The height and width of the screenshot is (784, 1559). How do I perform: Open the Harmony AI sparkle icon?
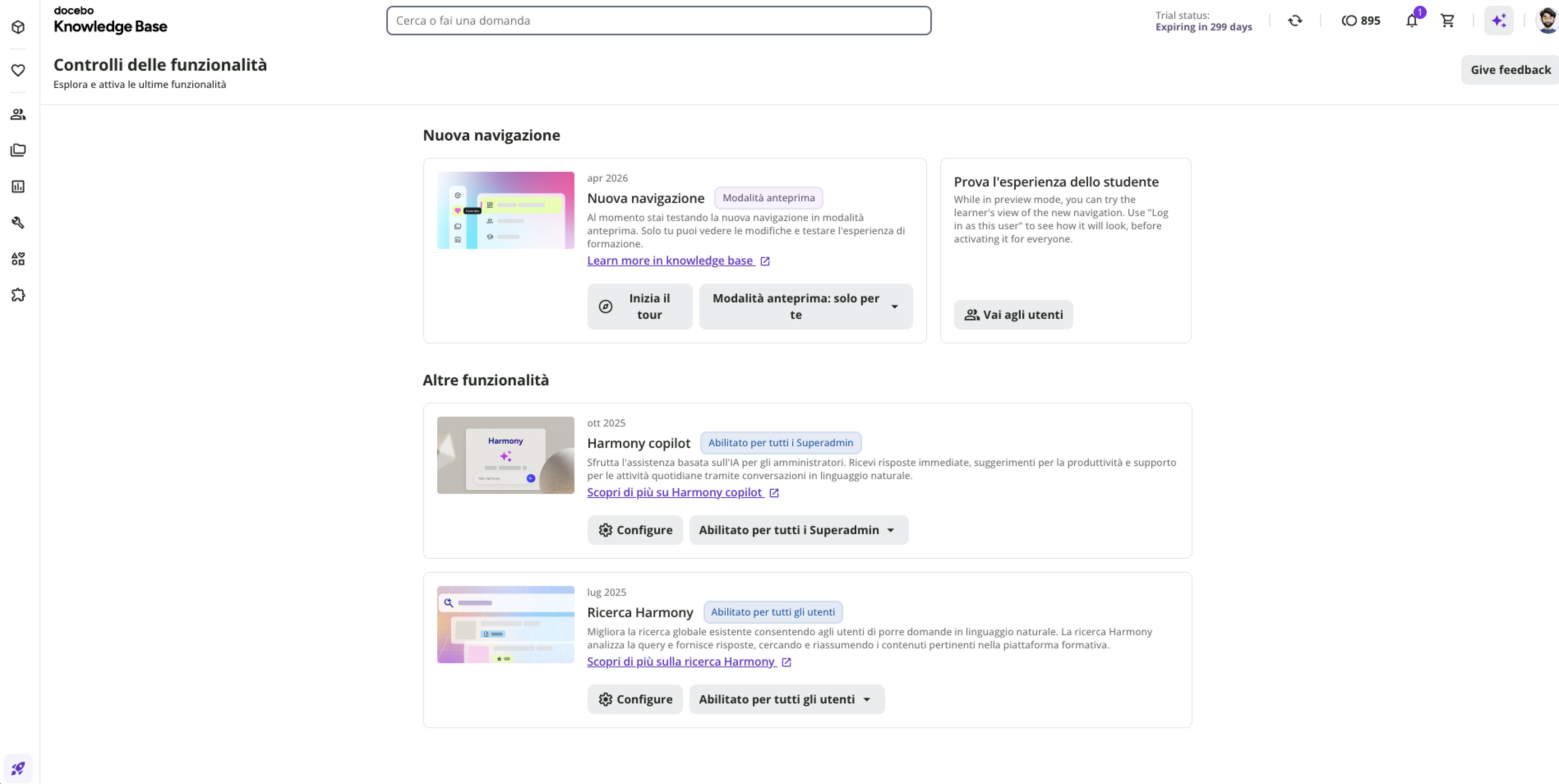(x=1499, y=21)
